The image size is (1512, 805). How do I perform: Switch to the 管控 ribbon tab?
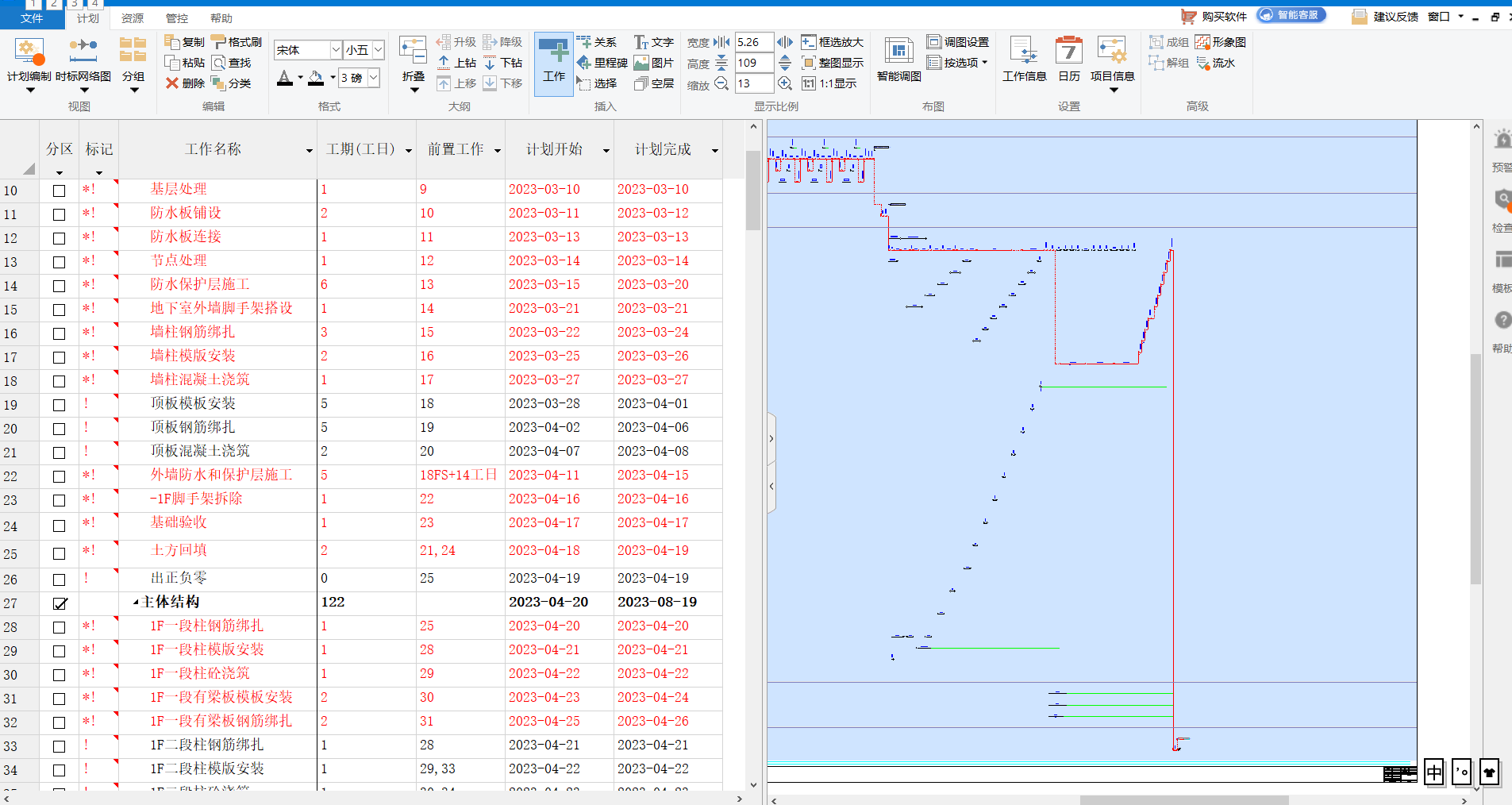[x=177, y=18]
